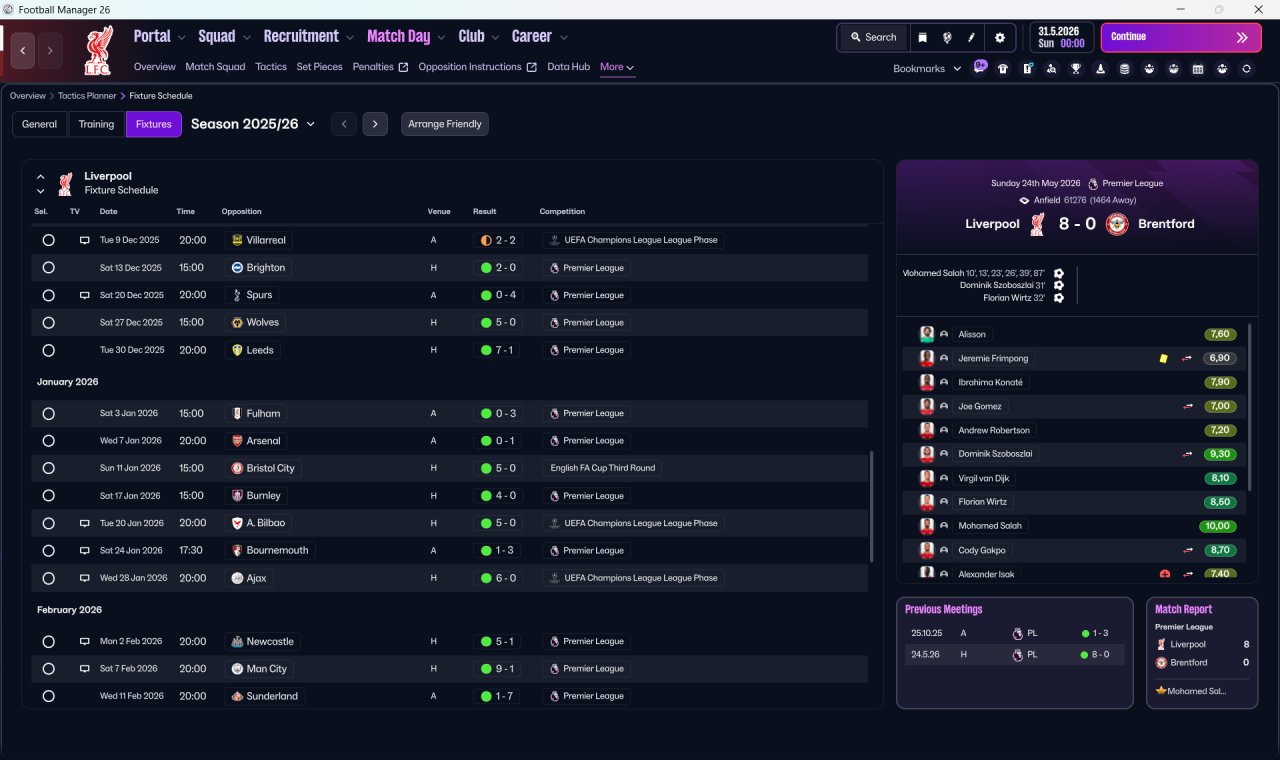The height and width of the screenshot is (760, 1280).
Task: Open the calendar bookmark shortcut
Action: point(1198,69)
